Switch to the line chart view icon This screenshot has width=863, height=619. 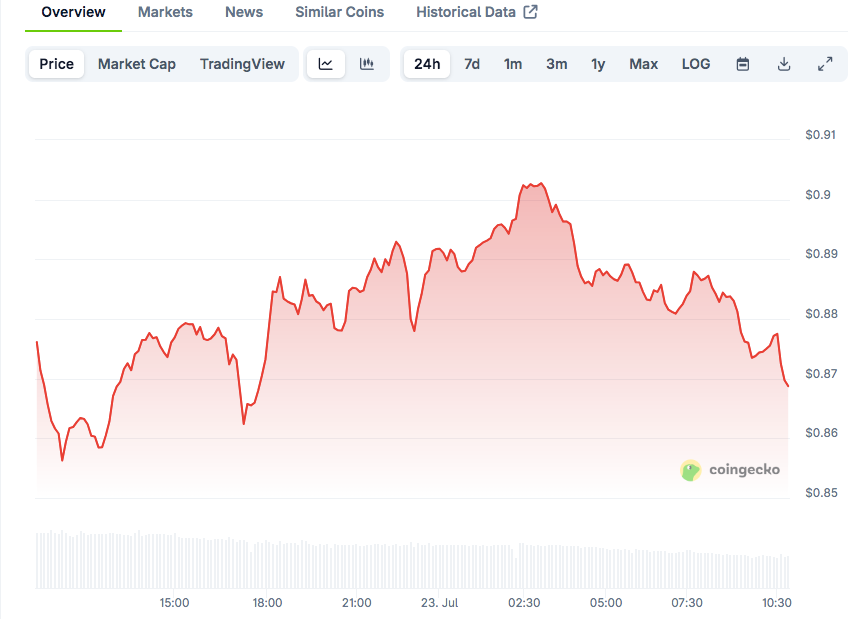(326, 64)
